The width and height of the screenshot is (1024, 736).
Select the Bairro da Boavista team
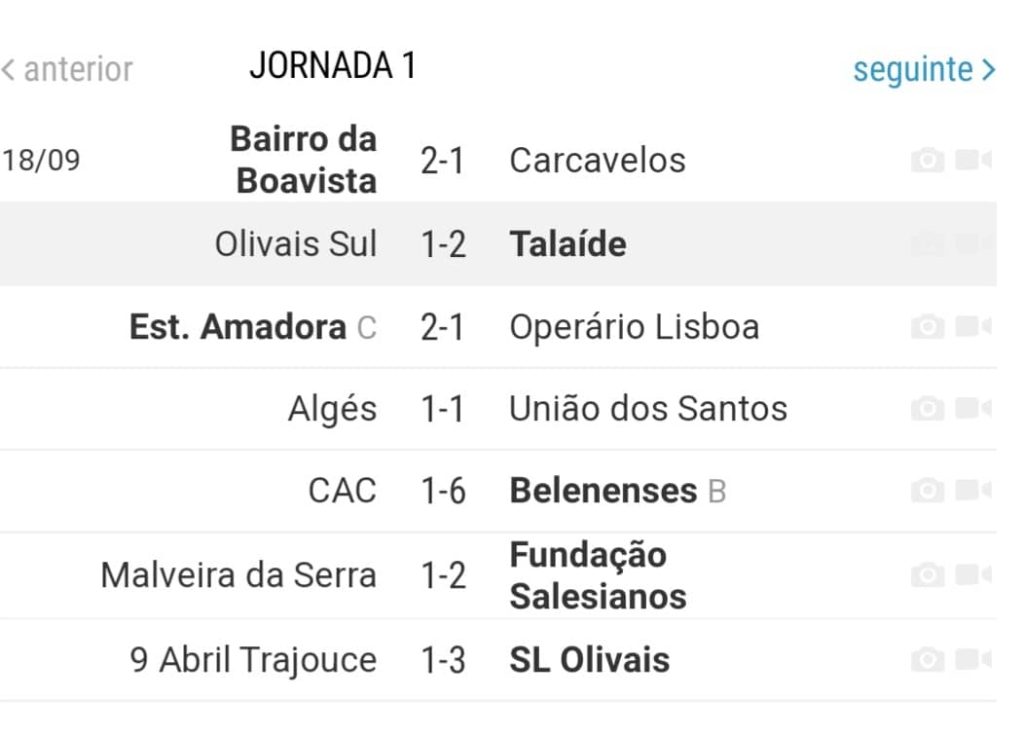[x=304, y=160]
